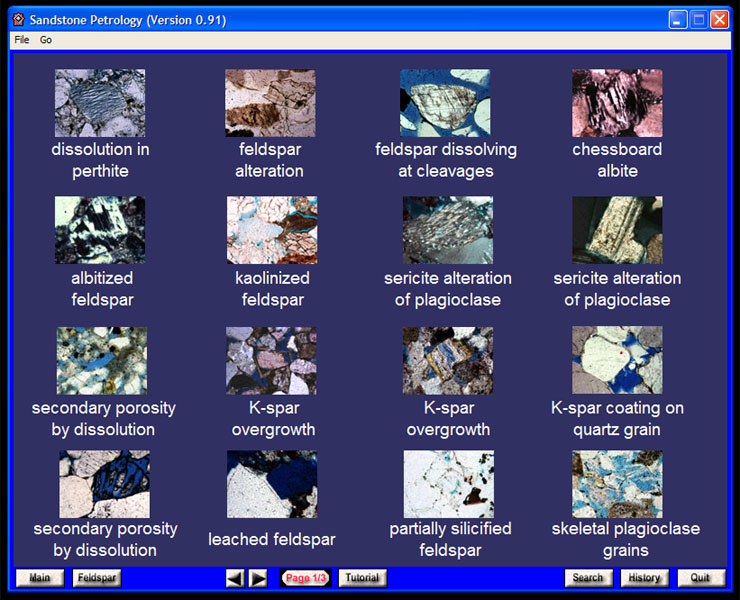Click the 'dissolution in perthite' caption
Image resolution: width=740 pixels, height=600 pixels.
pyautogui.click(x=101, y=160)
